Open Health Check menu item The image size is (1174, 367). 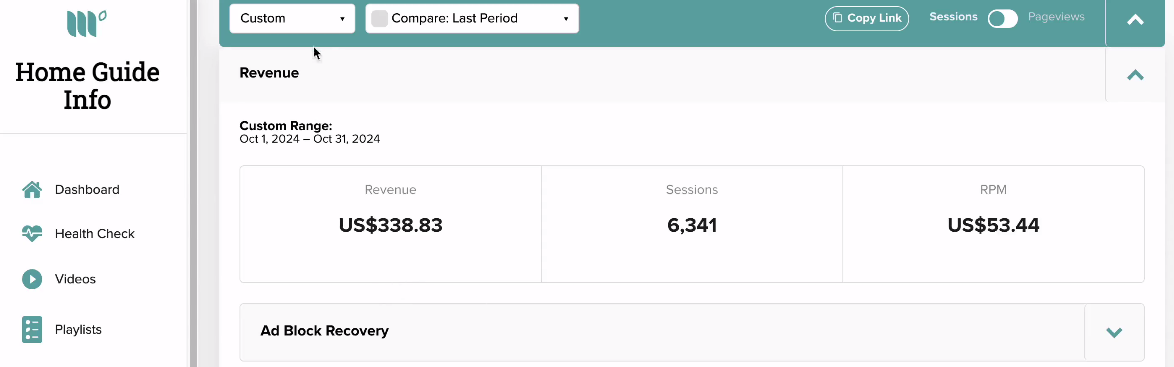coord(94,234)
